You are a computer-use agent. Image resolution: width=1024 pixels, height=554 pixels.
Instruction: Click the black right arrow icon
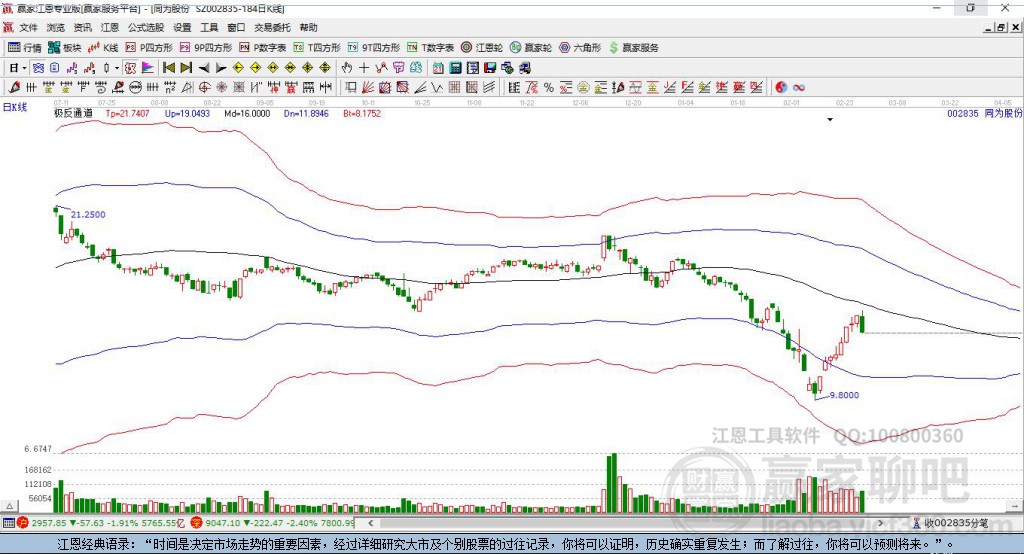221,68
